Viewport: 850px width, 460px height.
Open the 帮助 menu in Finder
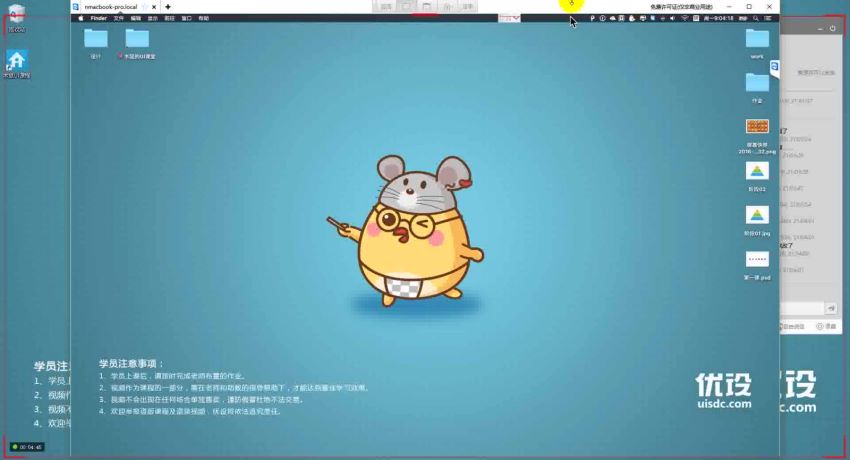point(204,18)
